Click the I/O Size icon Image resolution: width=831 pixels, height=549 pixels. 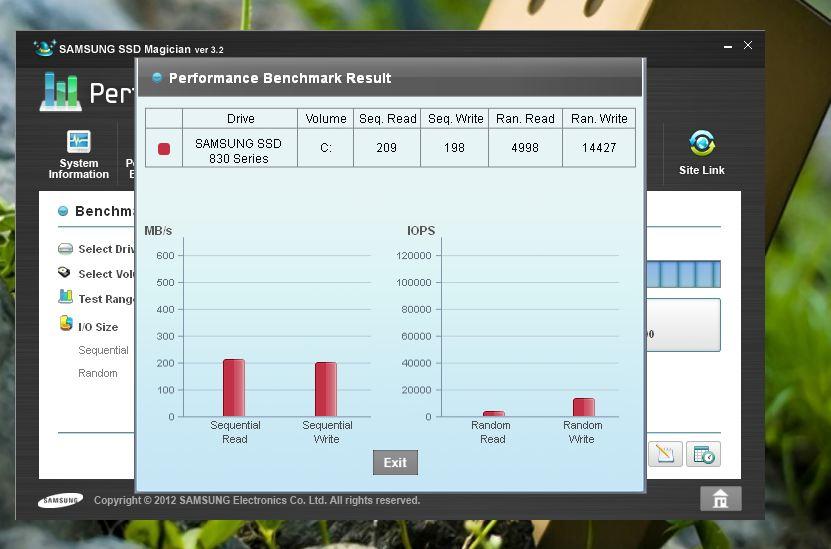click(x=66, y=323)
